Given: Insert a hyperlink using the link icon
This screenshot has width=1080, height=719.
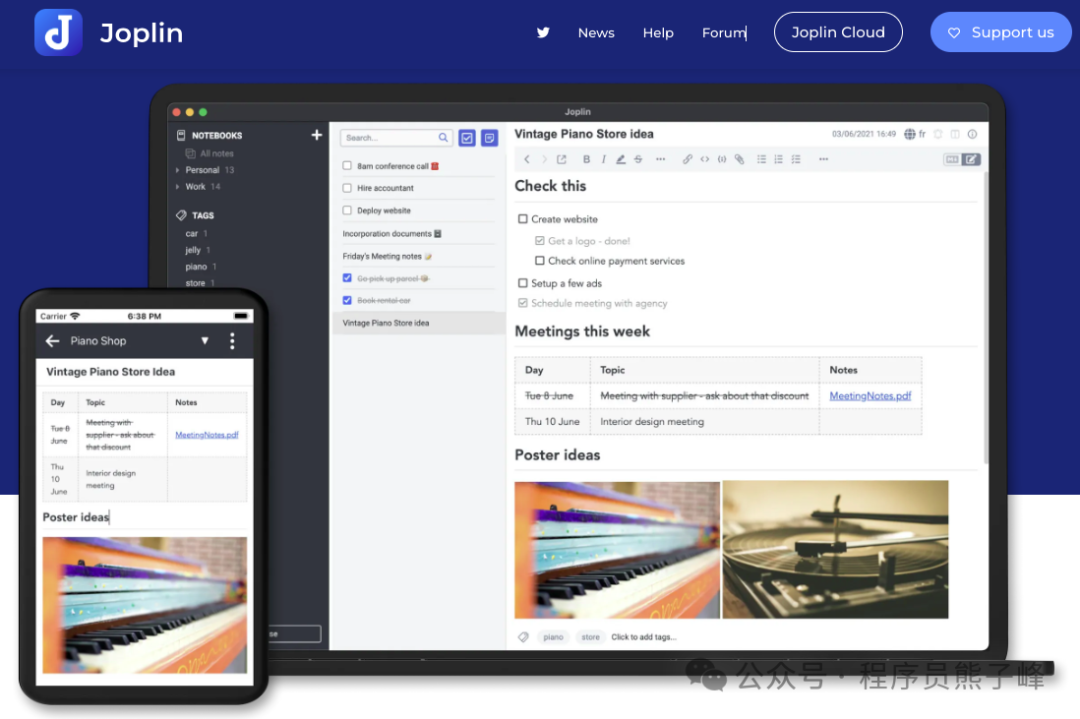Looking at the screenshot, I should pos(687,159).
